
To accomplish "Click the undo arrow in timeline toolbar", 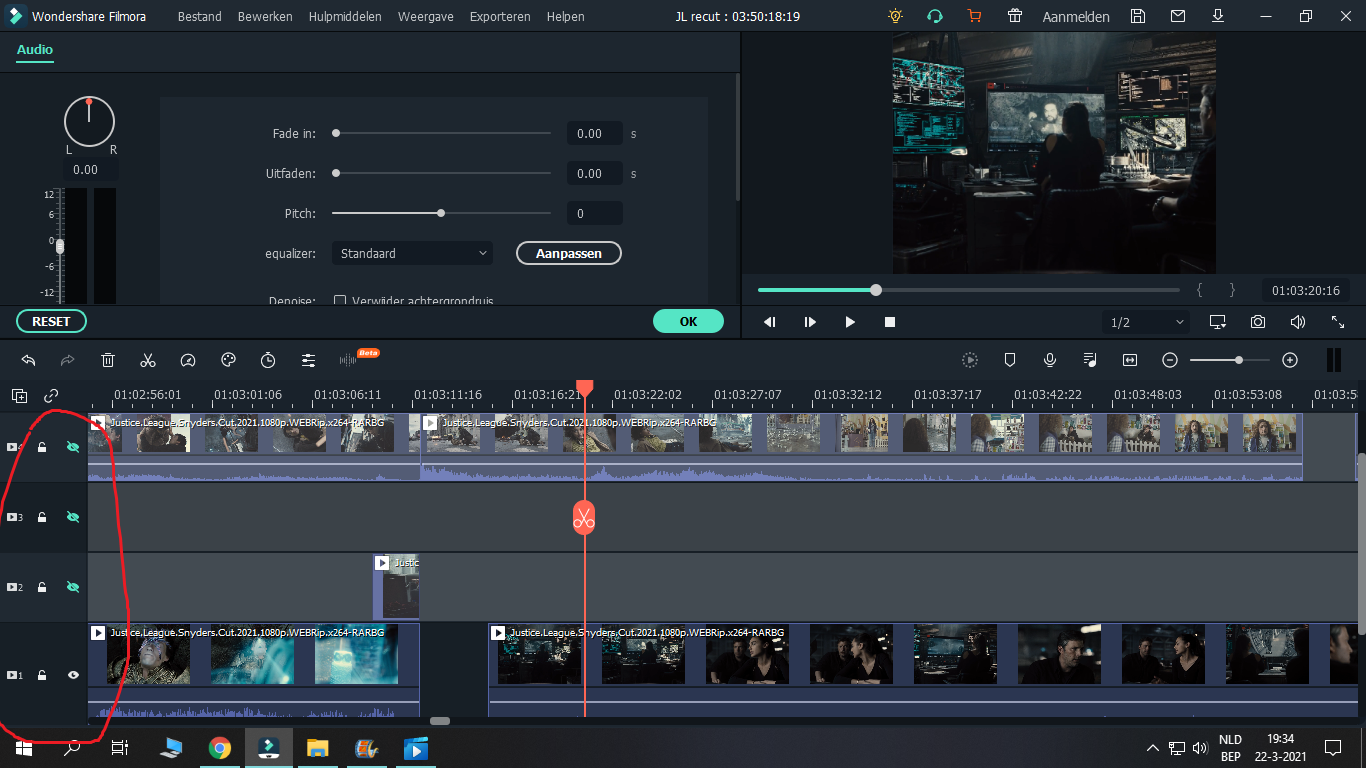I will (x=28, y=360).
